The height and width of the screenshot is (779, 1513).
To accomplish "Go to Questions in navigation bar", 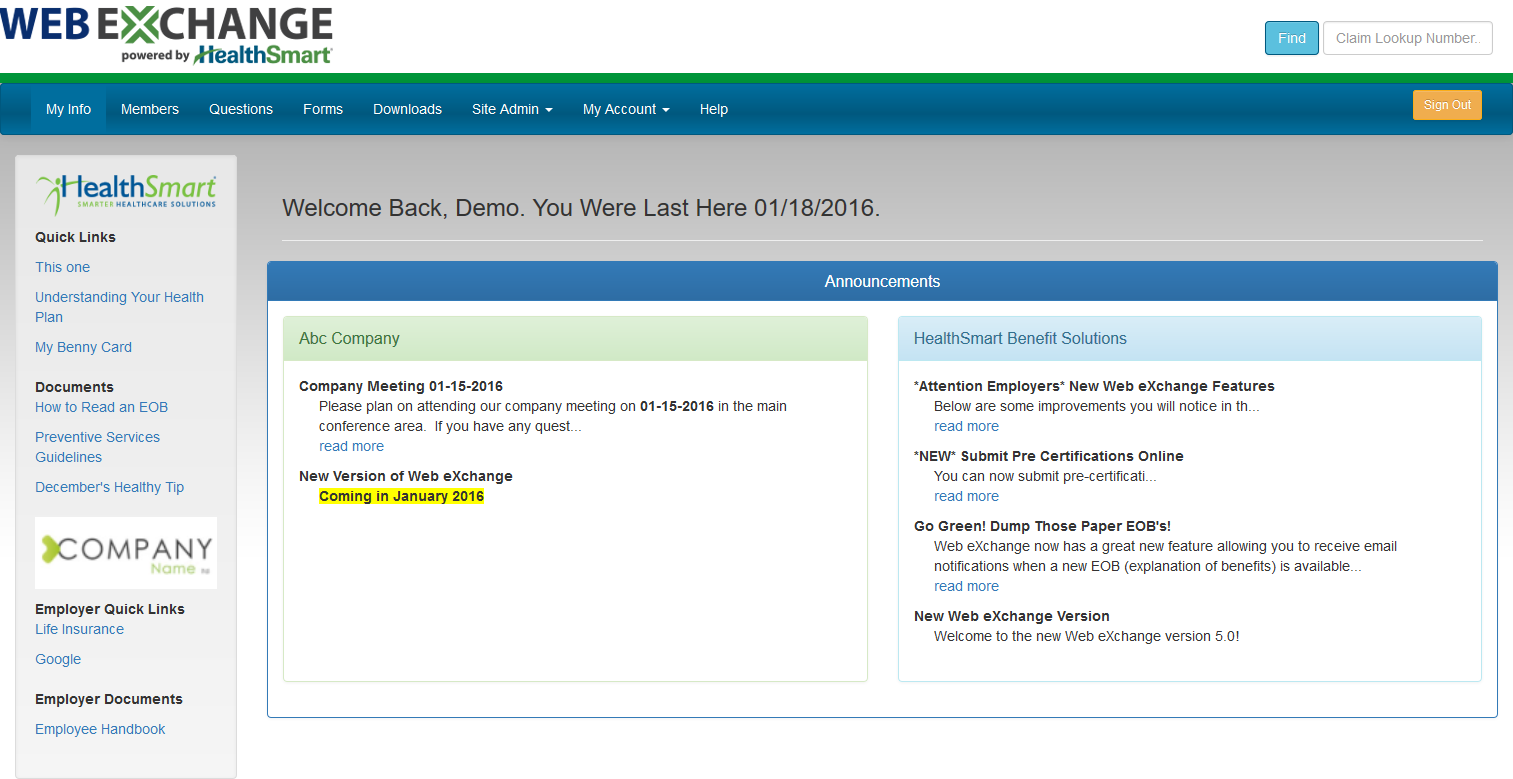I will click(241, 109).
